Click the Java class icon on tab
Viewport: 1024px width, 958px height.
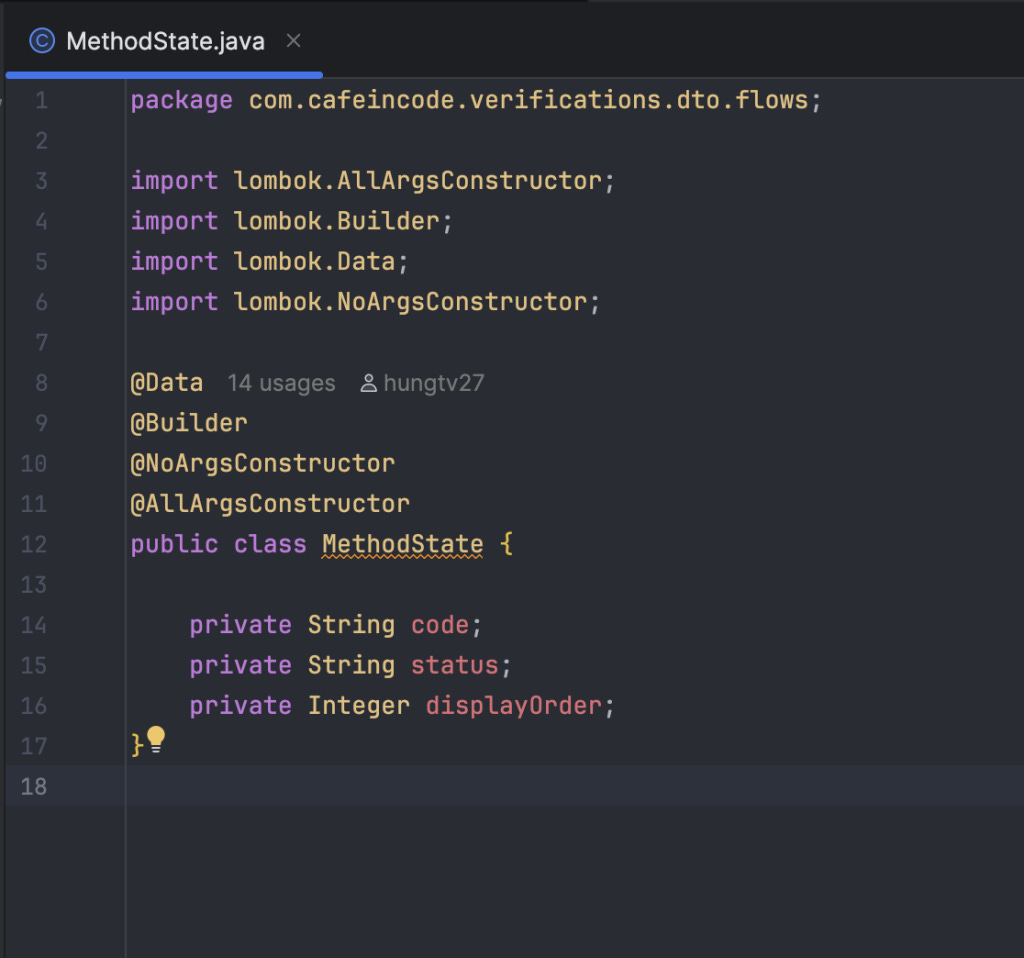42,41
